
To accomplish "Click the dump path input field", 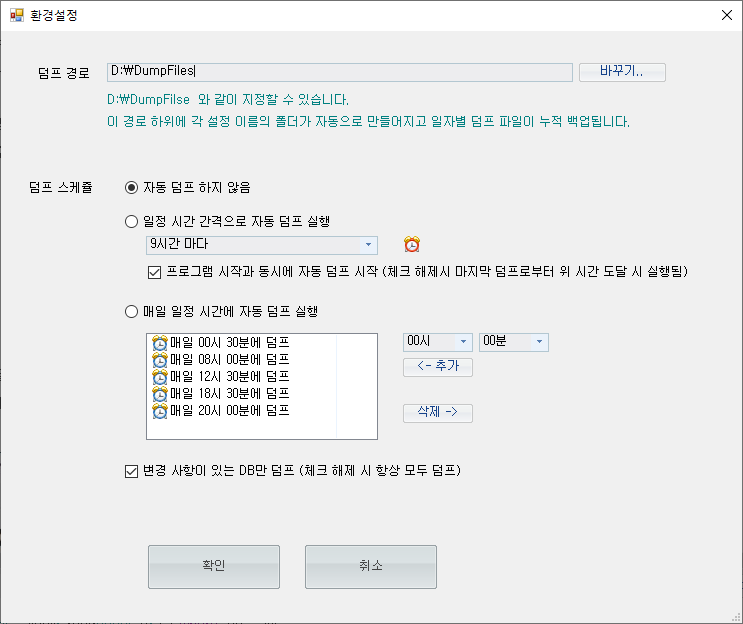I will pyautogui.click(x=340, y=72).
